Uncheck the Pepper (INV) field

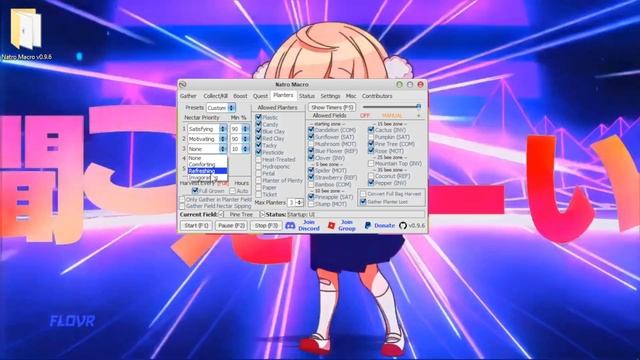[x=371, y=183]
